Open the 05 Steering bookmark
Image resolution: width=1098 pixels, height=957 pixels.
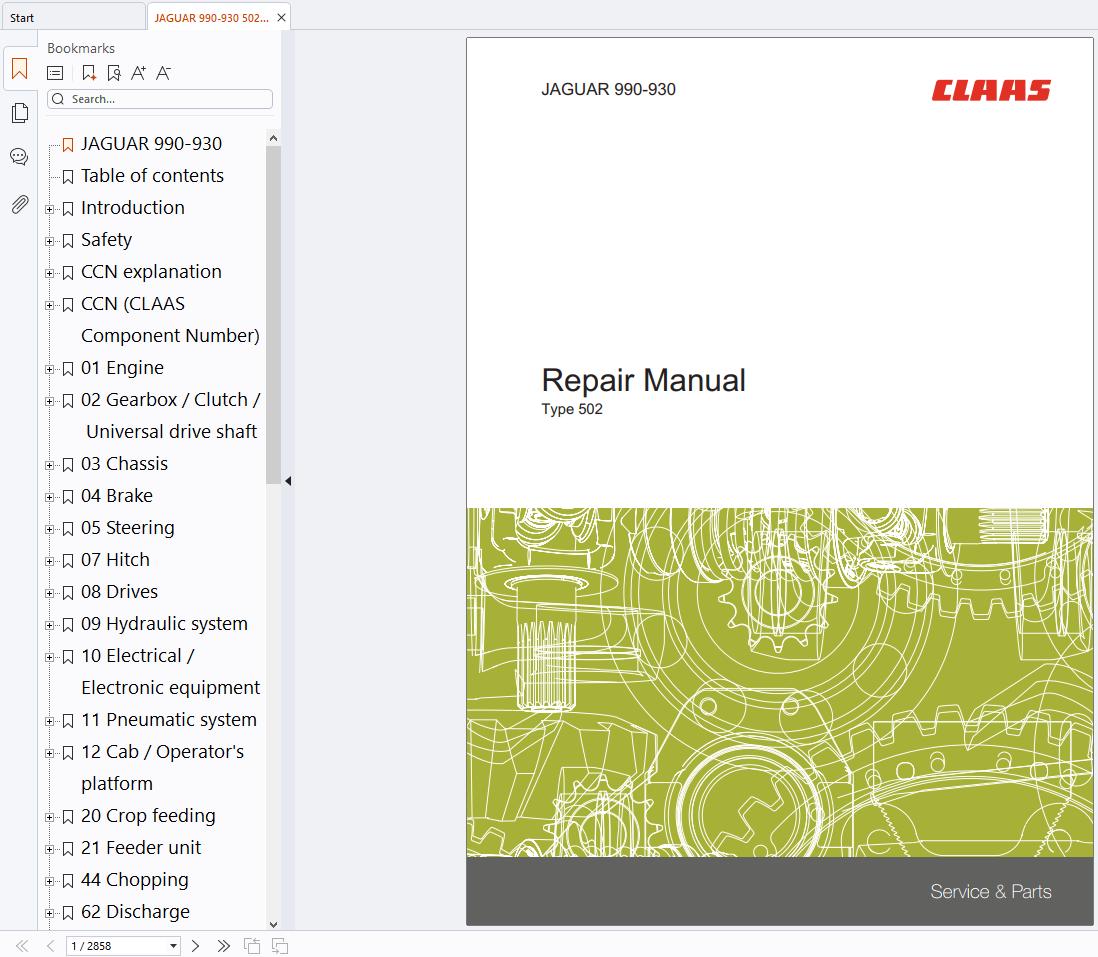click(x=127, y=528)
